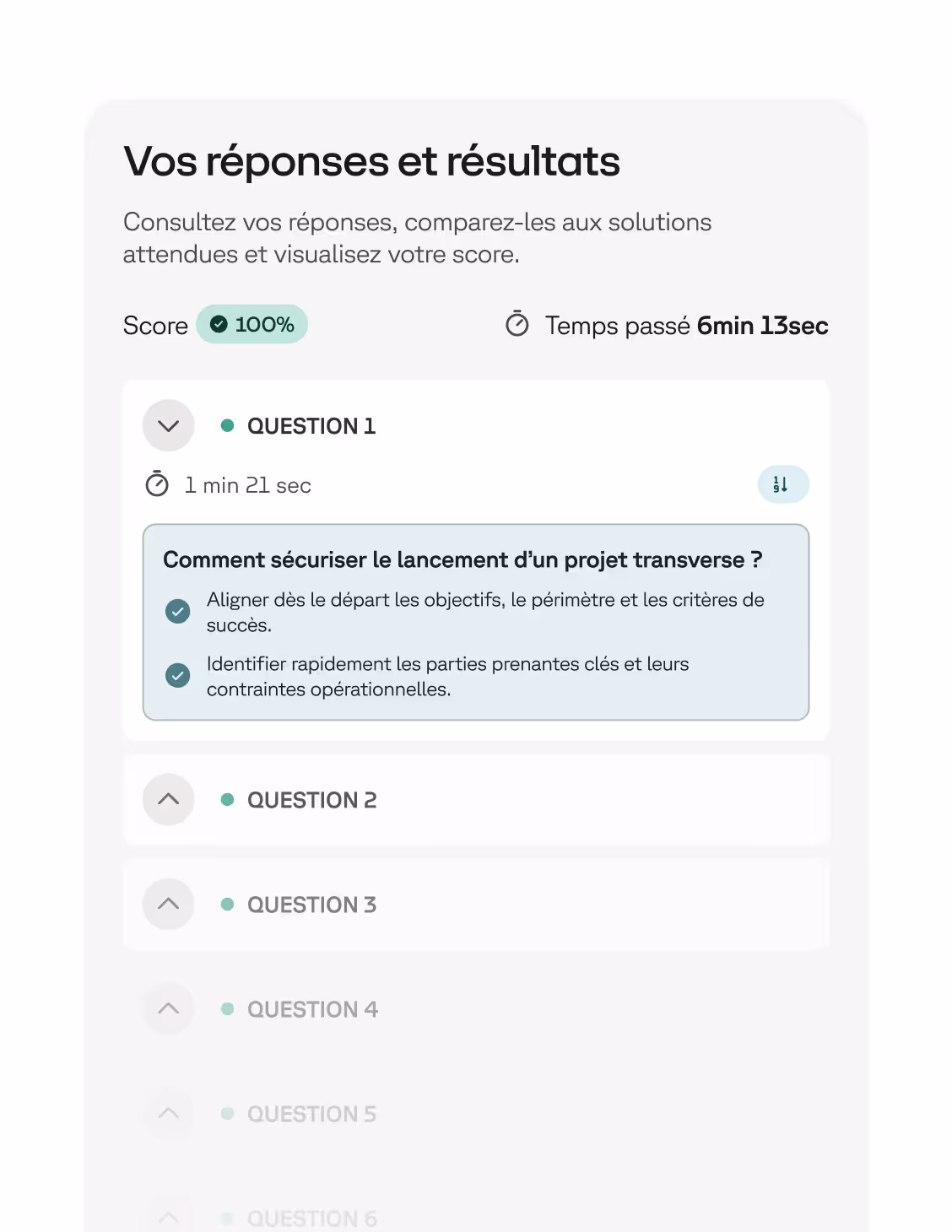Click the green dot next to QUESTION 5

(226, 1113)
